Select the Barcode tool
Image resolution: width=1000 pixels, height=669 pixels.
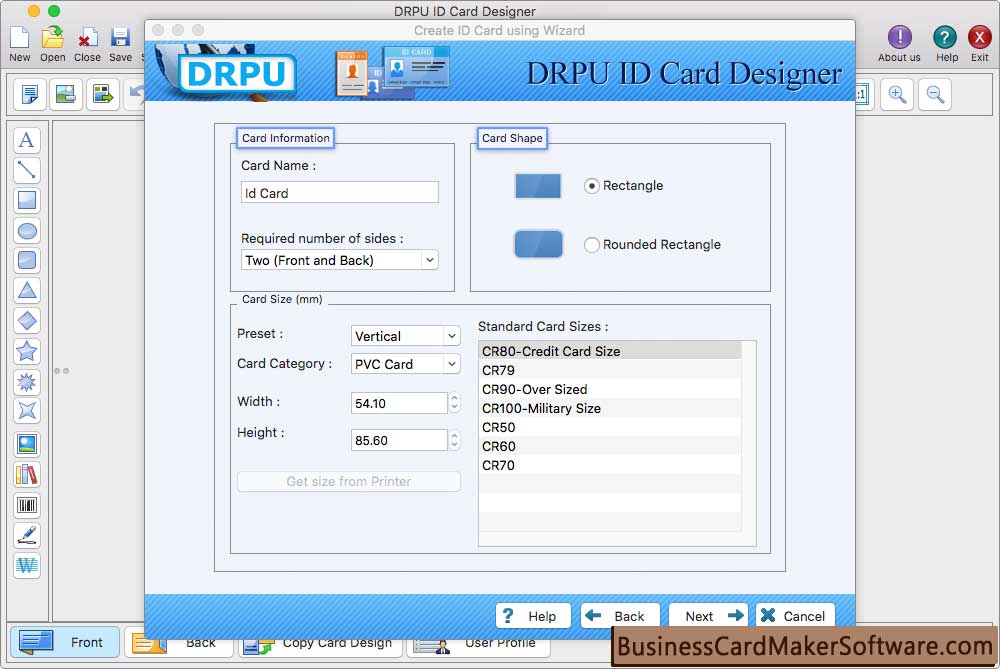pos(27,505)
